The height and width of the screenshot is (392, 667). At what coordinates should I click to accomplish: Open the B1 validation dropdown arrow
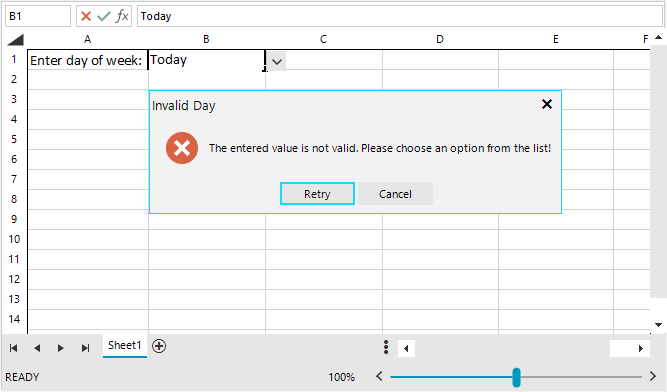tap(277, 62)
